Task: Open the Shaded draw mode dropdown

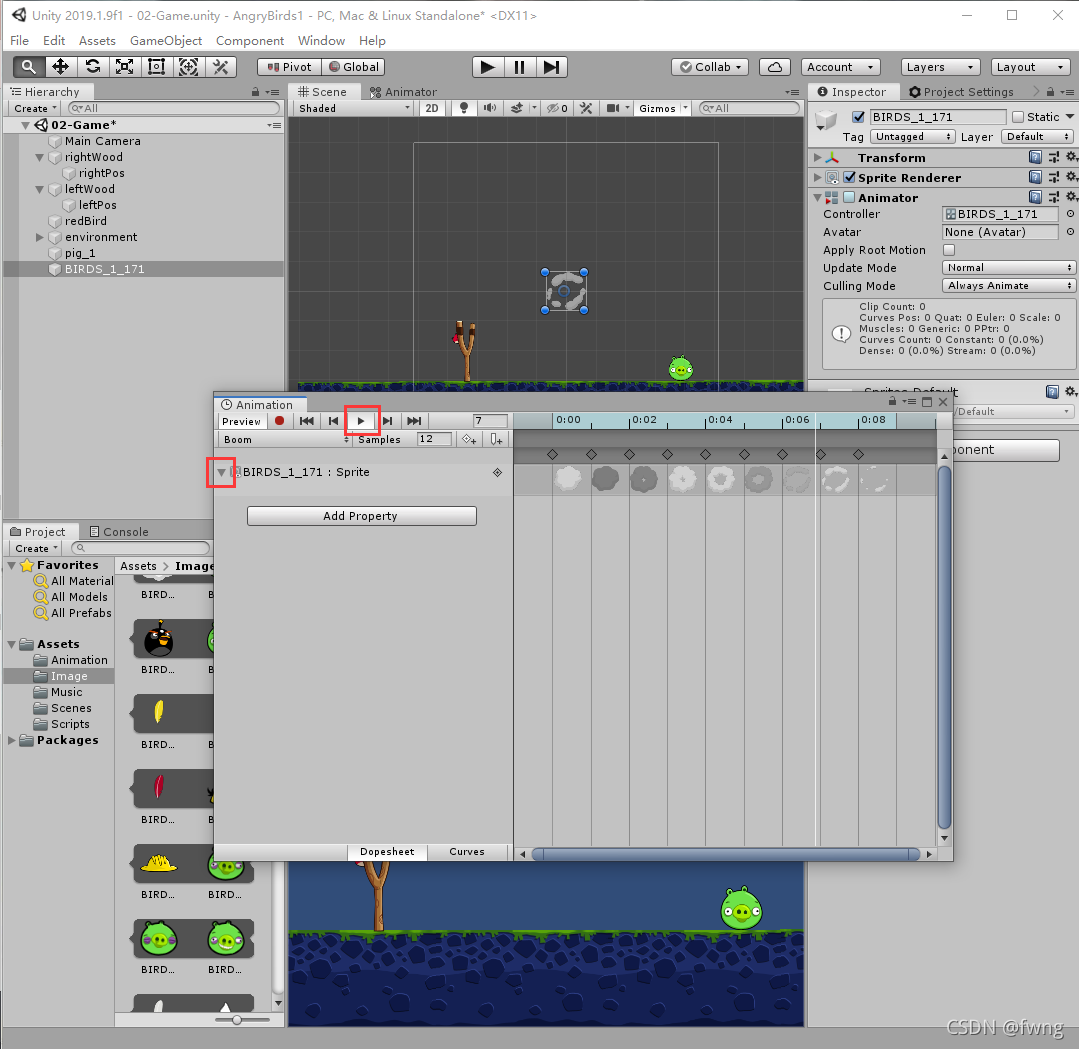Action: point(354,108)
